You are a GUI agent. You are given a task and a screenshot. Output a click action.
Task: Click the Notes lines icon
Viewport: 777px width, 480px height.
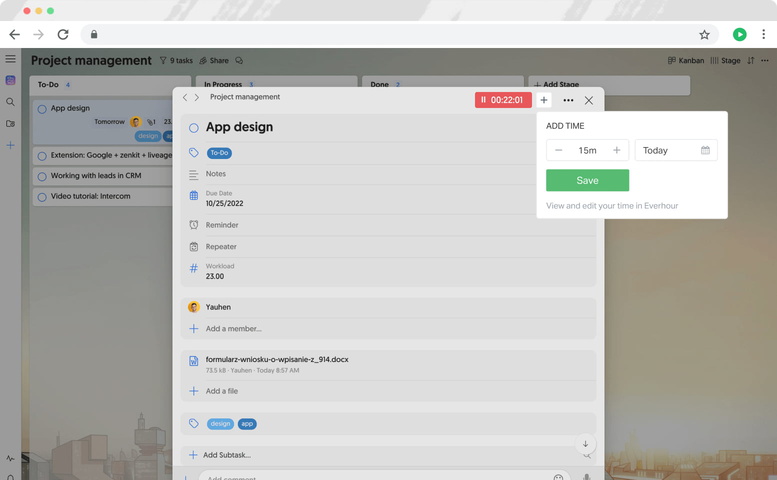[194, 174]
